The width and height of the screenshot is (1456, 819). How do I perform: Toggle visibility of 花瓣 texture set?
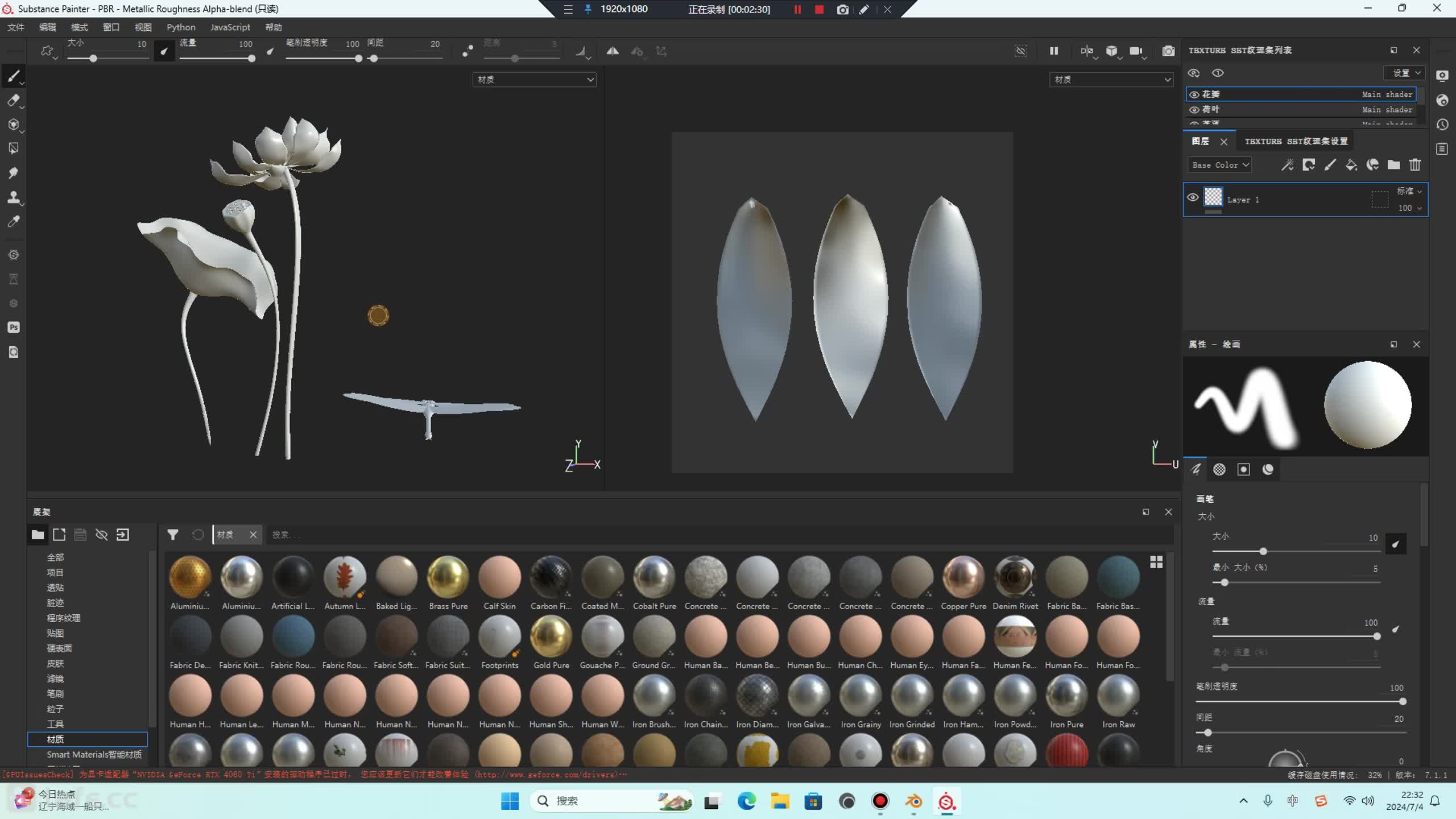point(1194,94)
